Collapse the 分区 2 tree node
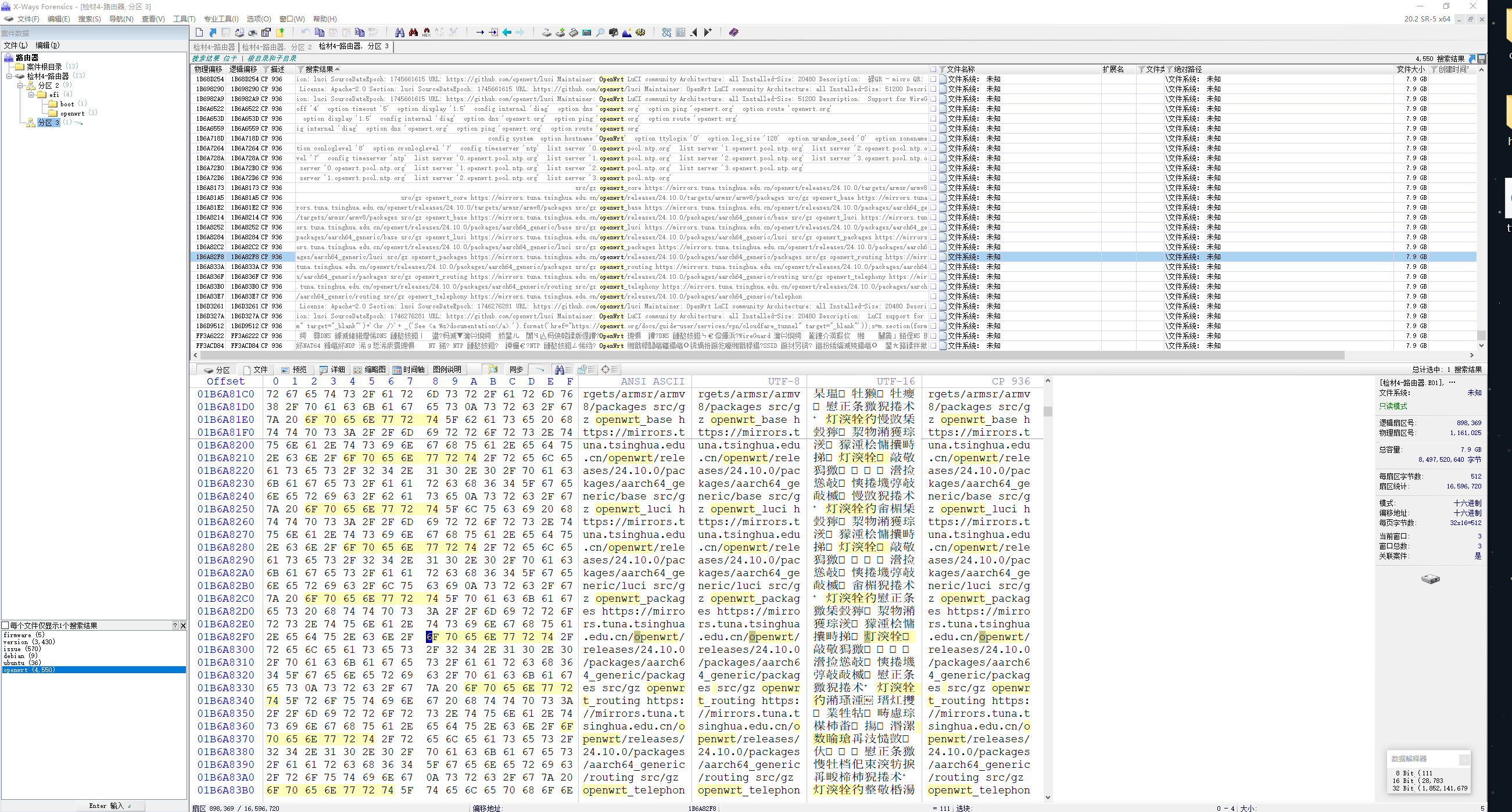The height and width of the screenshot is (812, 1512). coord(20,85)
